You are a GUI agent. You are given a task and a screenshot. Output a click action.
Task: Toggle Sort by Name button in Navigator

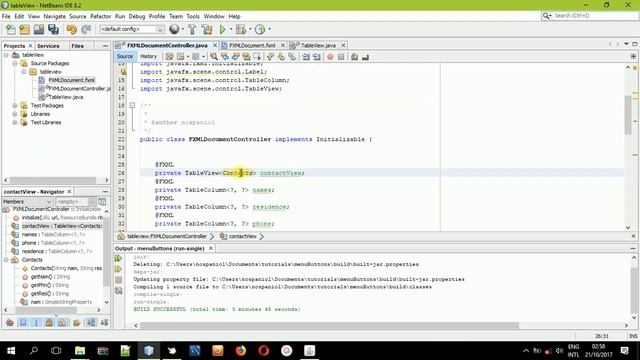pyautogui.click(x=91, y=323)
